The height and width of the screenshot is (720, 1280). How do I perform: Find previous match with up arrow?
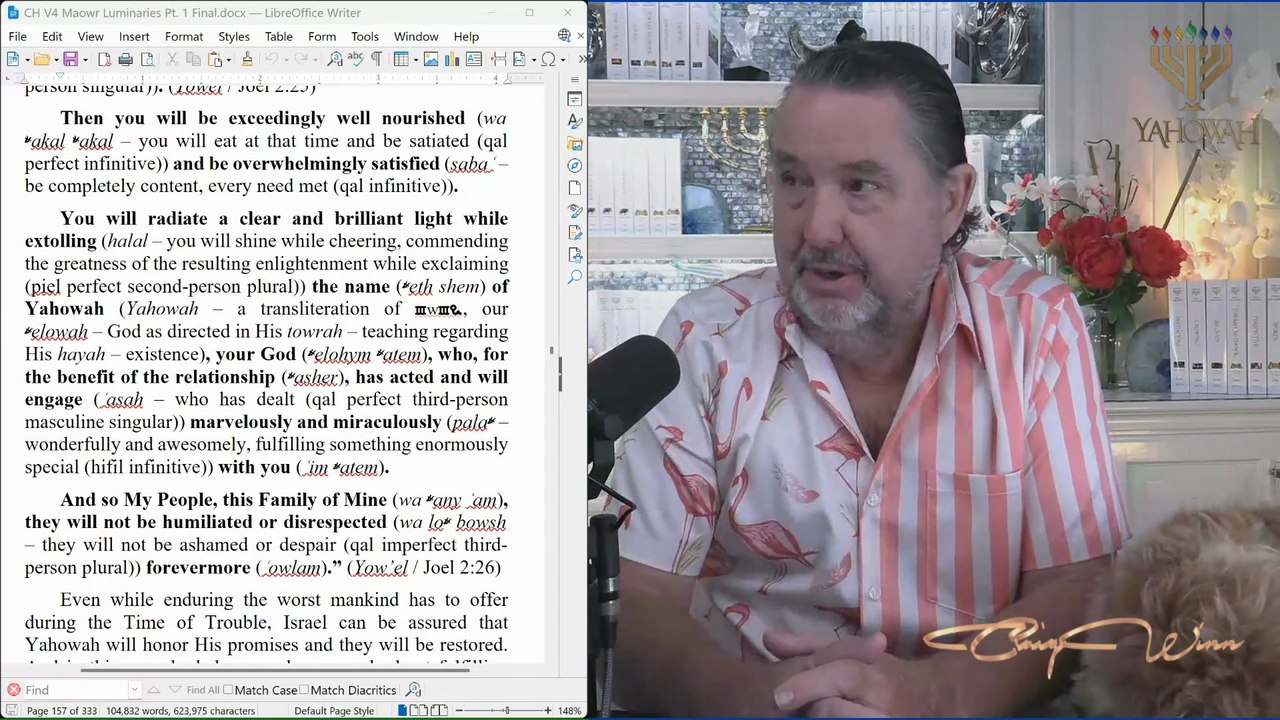[153, 690]
